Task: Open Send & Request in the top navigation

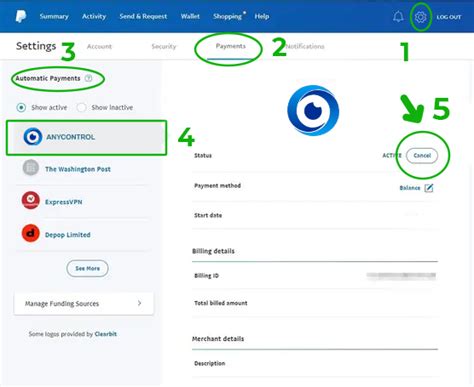Action: 143,16
